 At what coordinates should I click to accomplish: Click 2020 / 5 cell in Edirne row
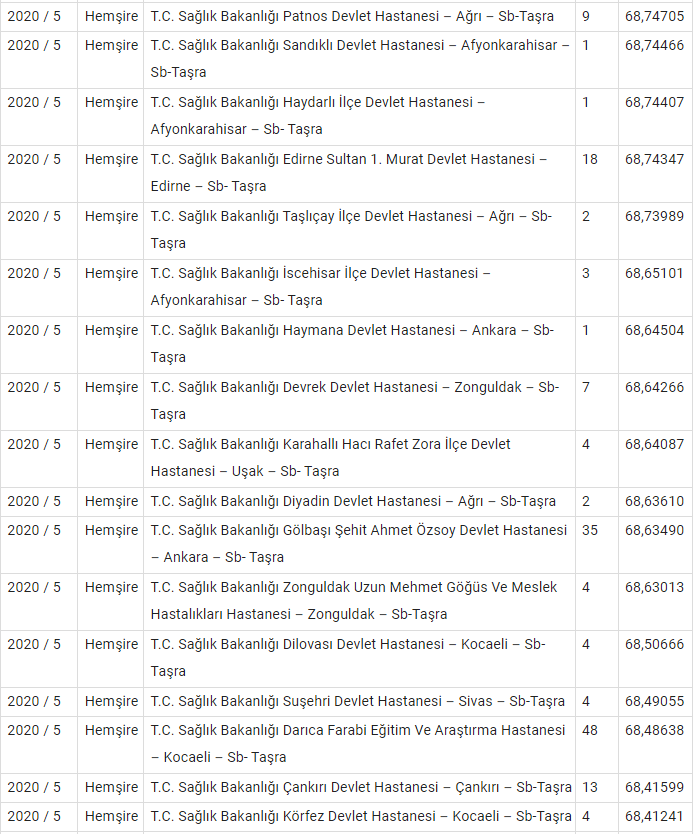click(34, 159)
